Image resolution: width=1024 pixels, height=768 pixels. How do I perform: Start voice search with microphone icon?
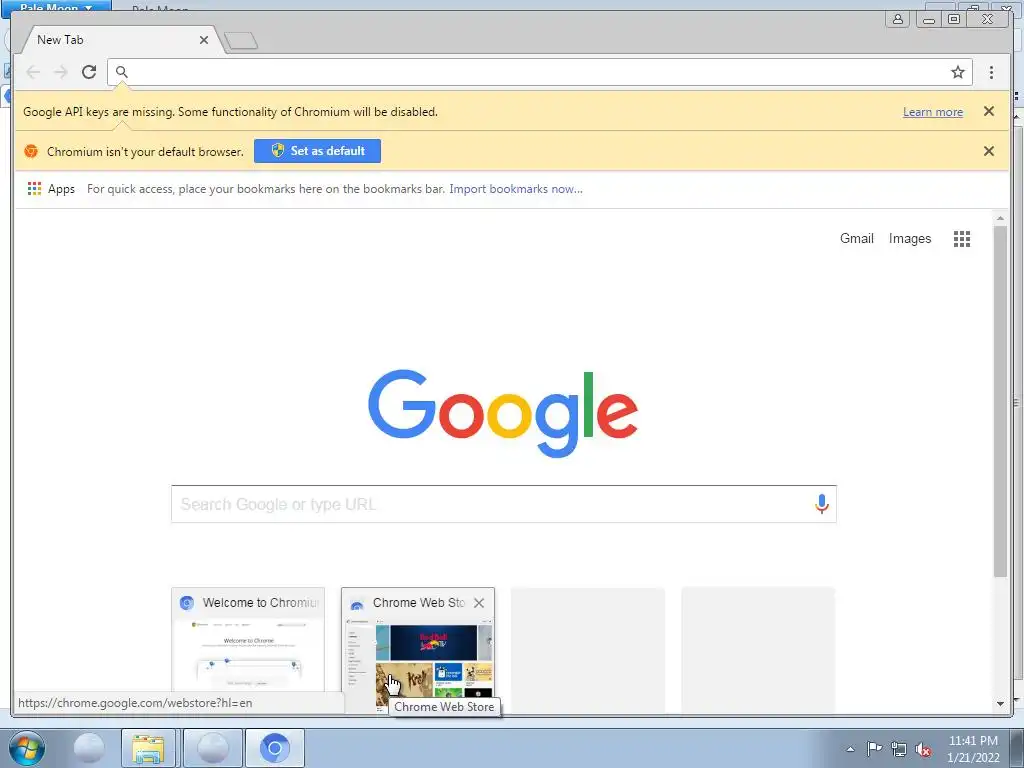822,504
